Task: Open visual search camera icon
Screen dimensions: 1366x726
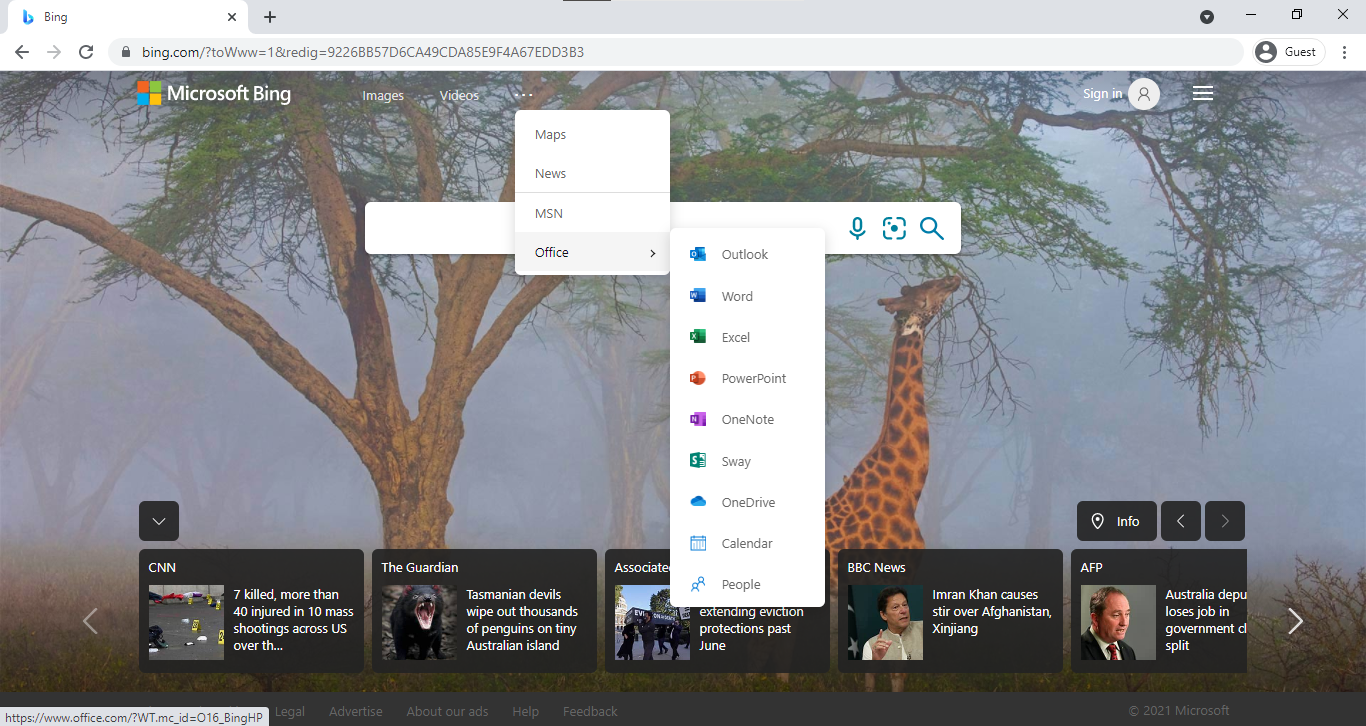Action: tap(894, 229)
